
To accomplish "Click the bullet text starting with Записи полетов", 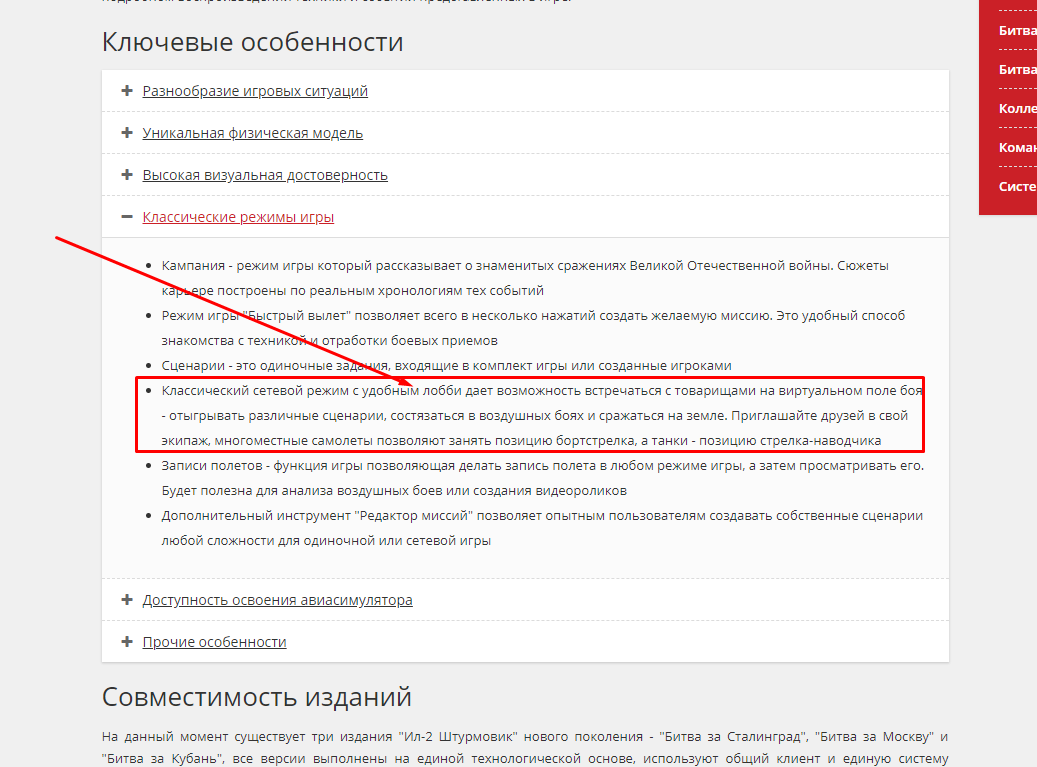I will (x=542, y=478).
